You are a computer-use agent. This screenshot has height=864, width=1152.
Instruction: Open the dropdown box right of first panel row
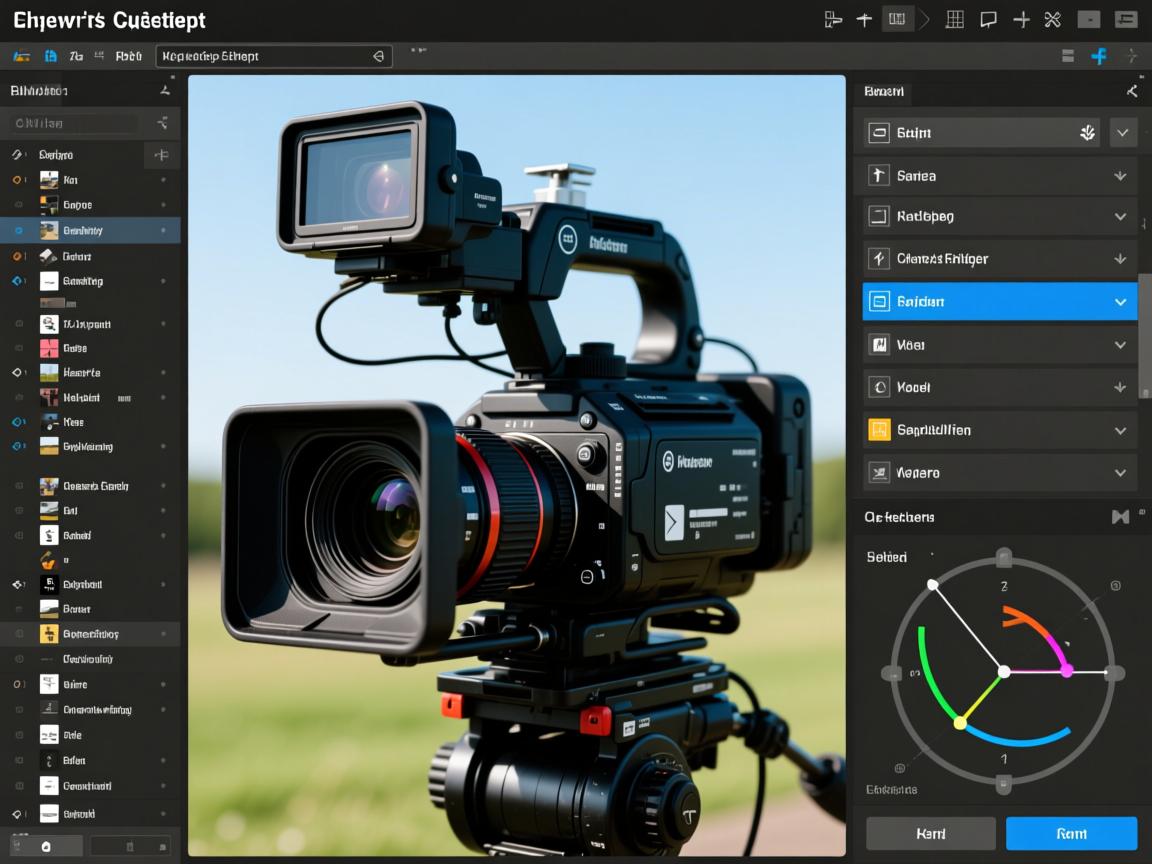(x=1123, y=133)
